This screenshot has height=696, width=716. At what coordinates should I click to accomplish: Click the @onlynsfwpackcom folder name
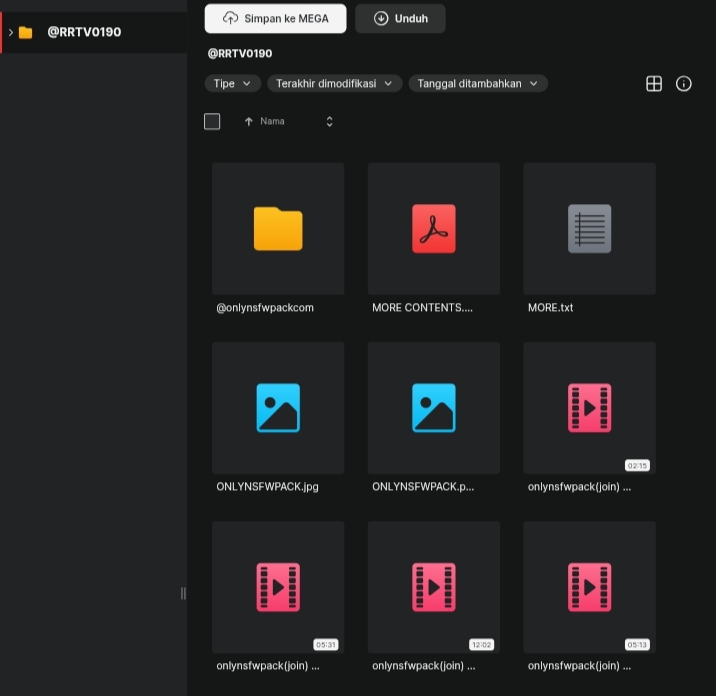[x=265, y=308]
